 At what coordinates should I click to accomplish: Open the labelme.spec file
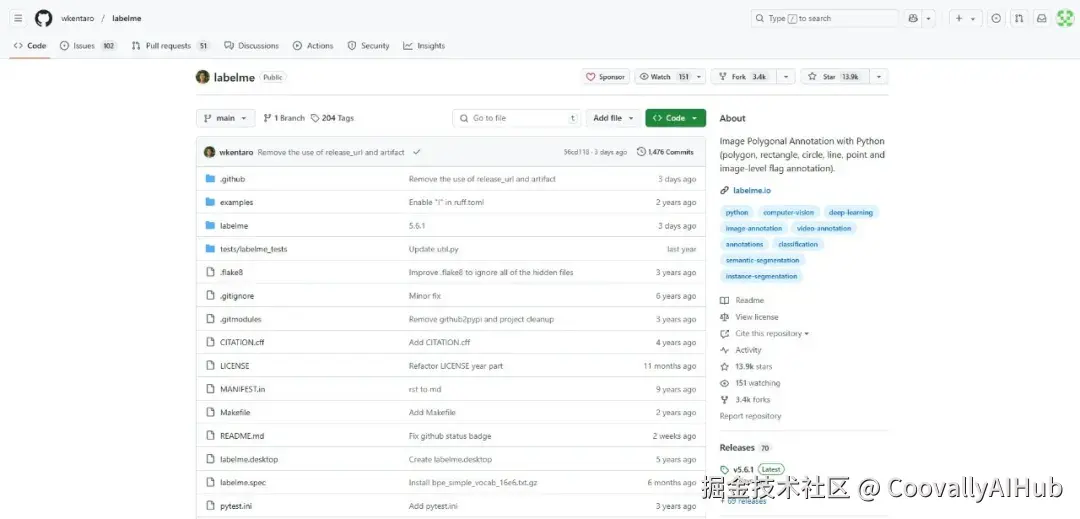[x=242, y=483]
